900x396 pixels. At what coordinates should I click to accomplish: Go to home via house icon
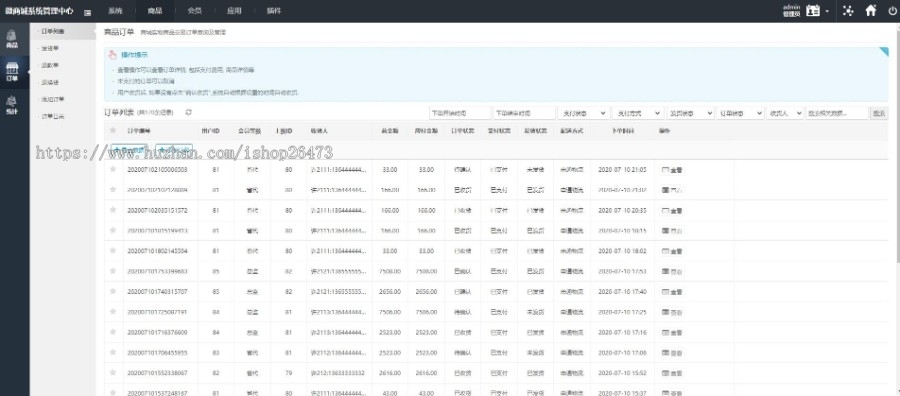pyautogui.click(x=871, y=10)
